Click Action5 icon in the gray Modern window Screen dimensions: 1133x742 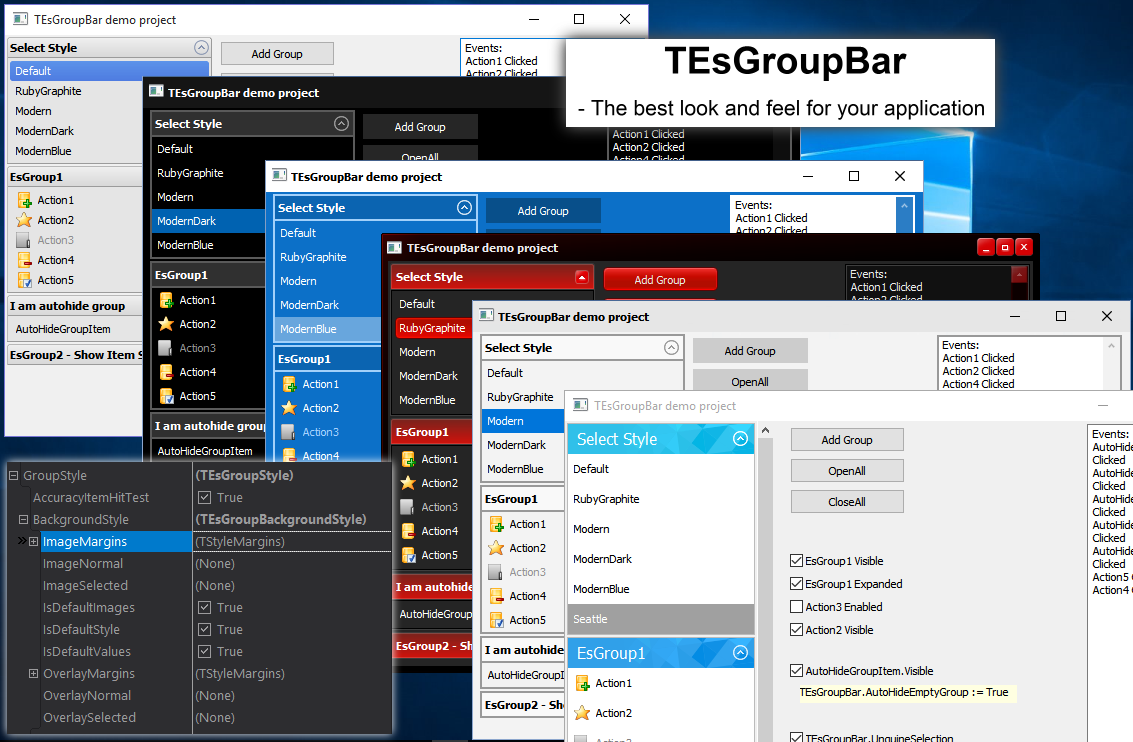pos(497,620)
